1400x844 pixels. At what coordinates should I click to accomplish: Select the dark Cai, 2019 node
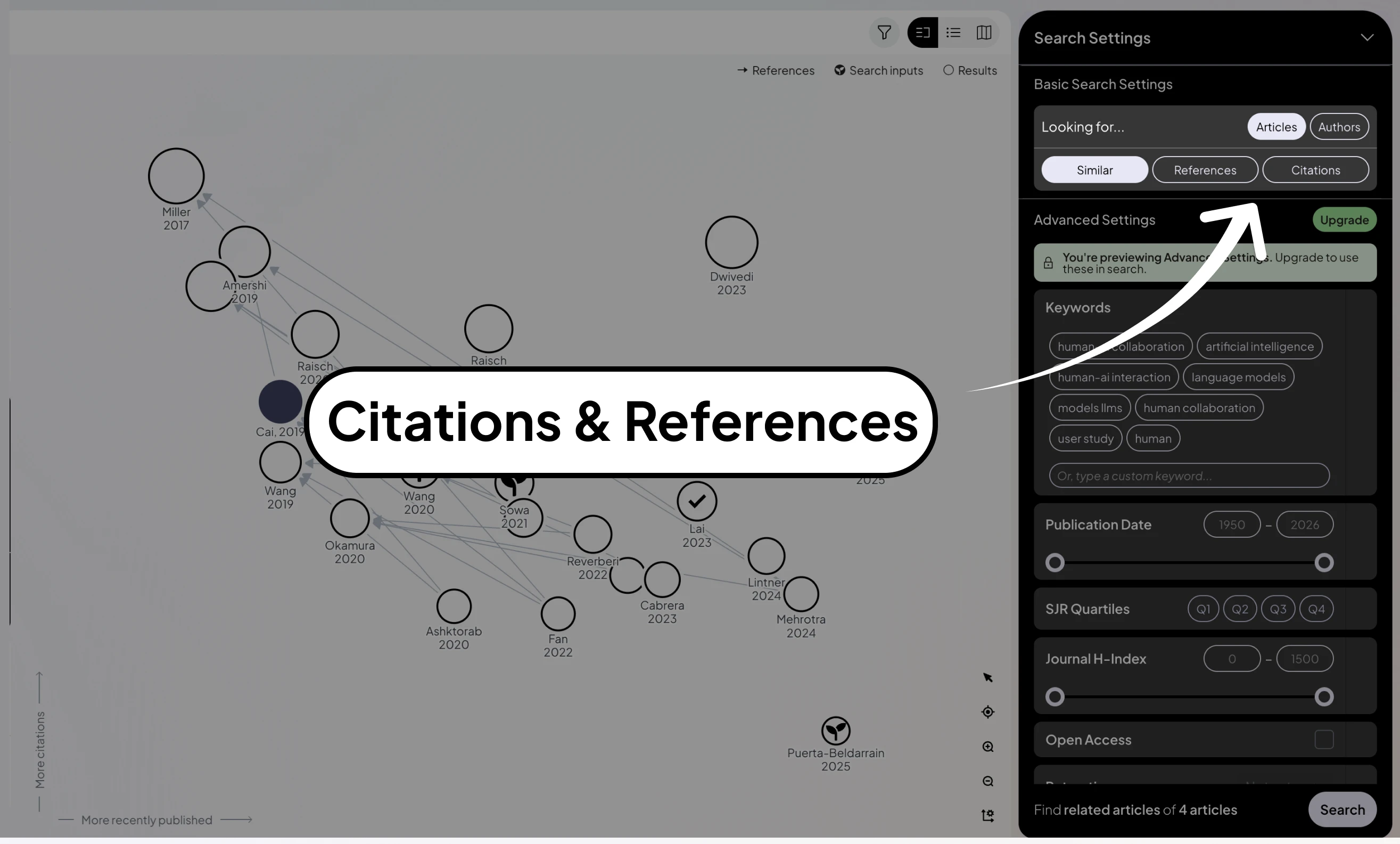click(x=280, y=402)
